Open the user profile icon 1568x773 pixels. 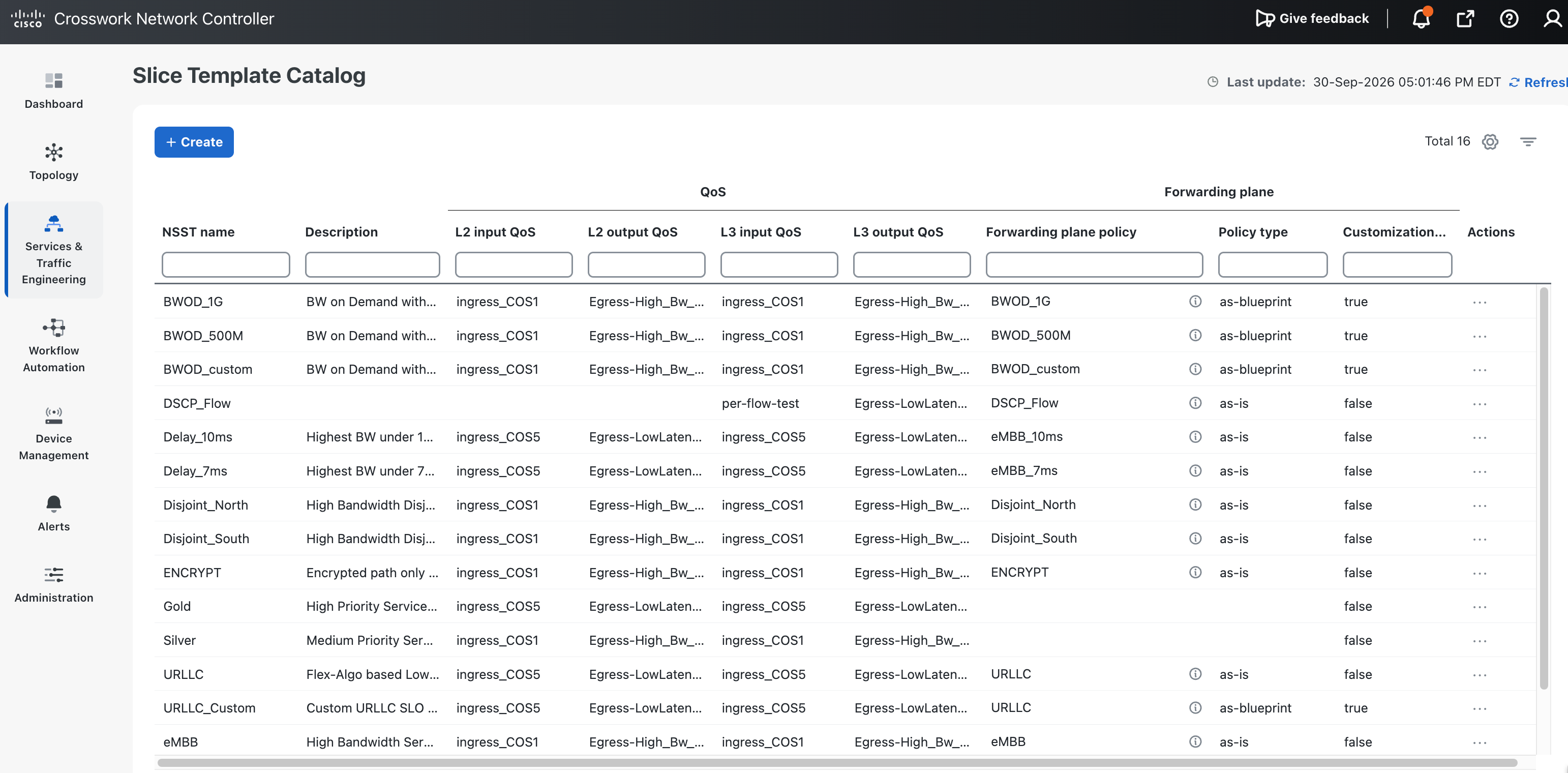click(1553, 18)
